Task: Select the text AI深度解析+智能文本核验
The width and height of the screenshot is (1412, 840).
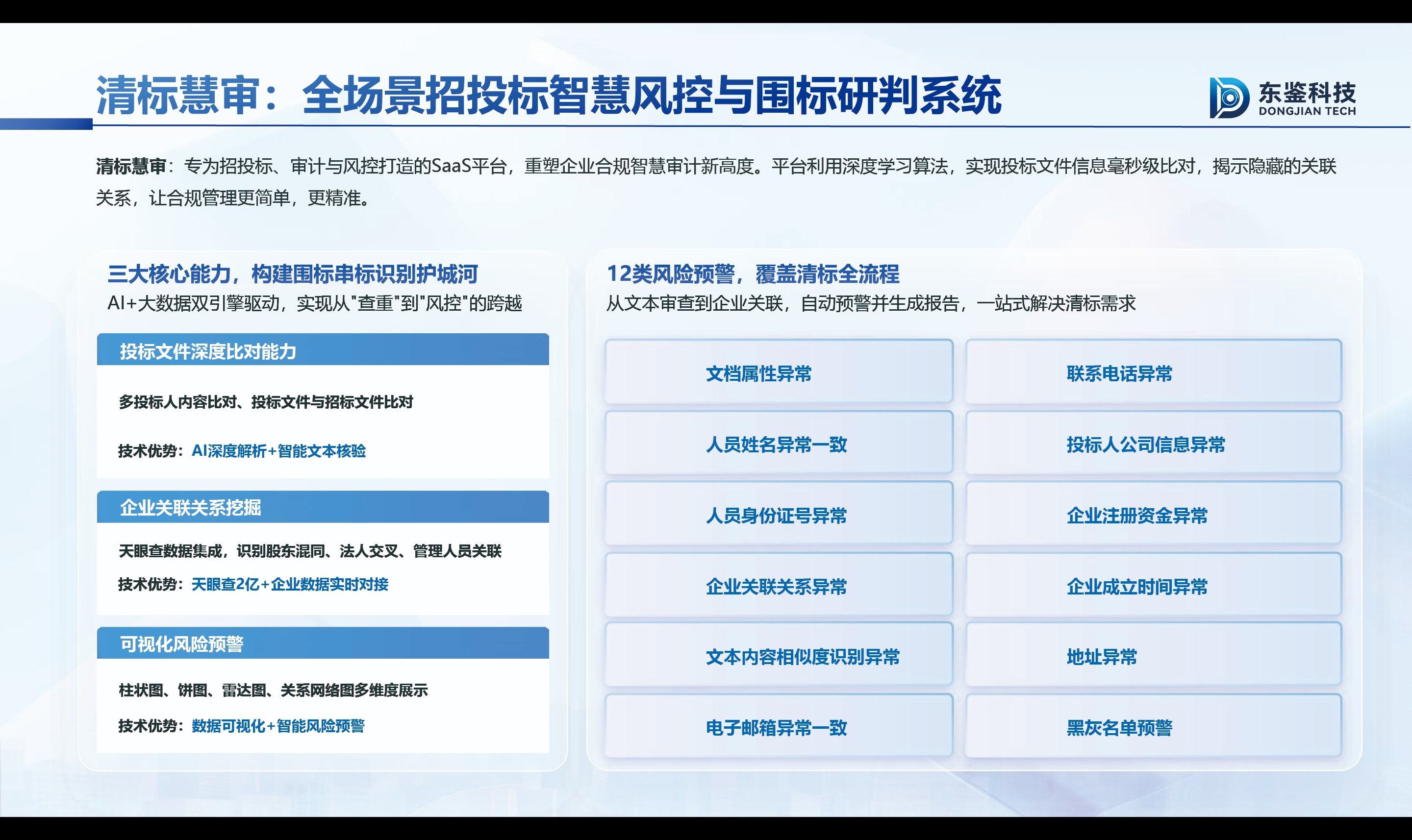Action: click(278, 451)
